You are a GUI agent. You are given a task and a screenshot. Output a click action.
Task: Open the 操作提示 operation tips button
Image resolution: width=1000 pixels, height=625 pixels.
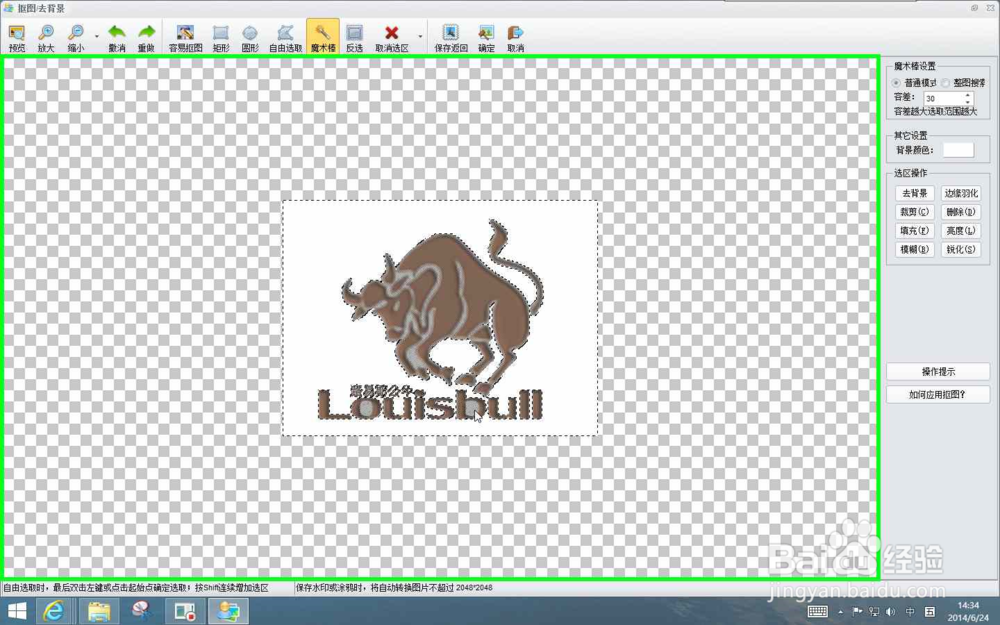pyautogui.click(x=938, y=371)
